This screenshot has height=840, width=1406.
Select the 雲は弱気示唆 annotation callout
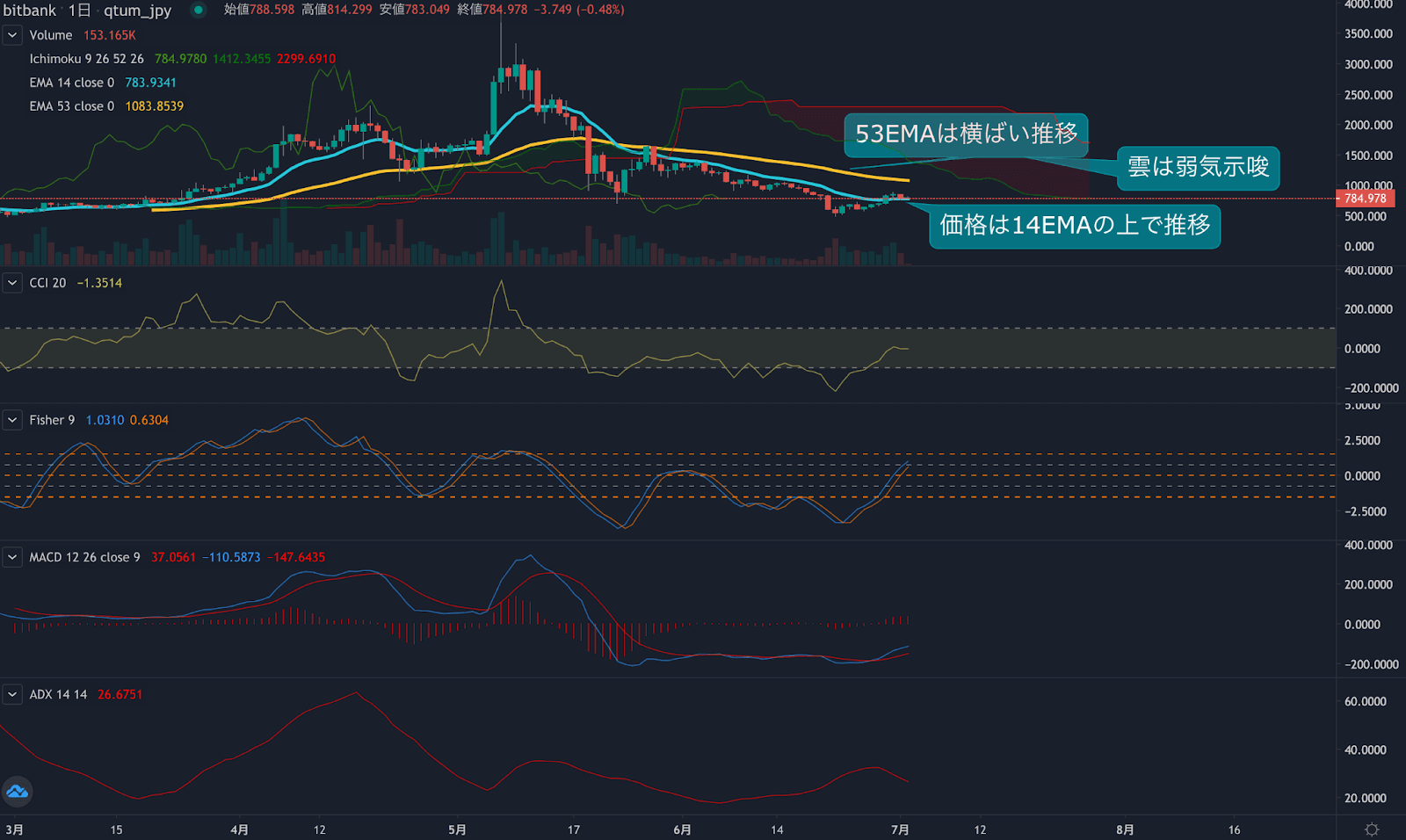(x=1198, y=167)
